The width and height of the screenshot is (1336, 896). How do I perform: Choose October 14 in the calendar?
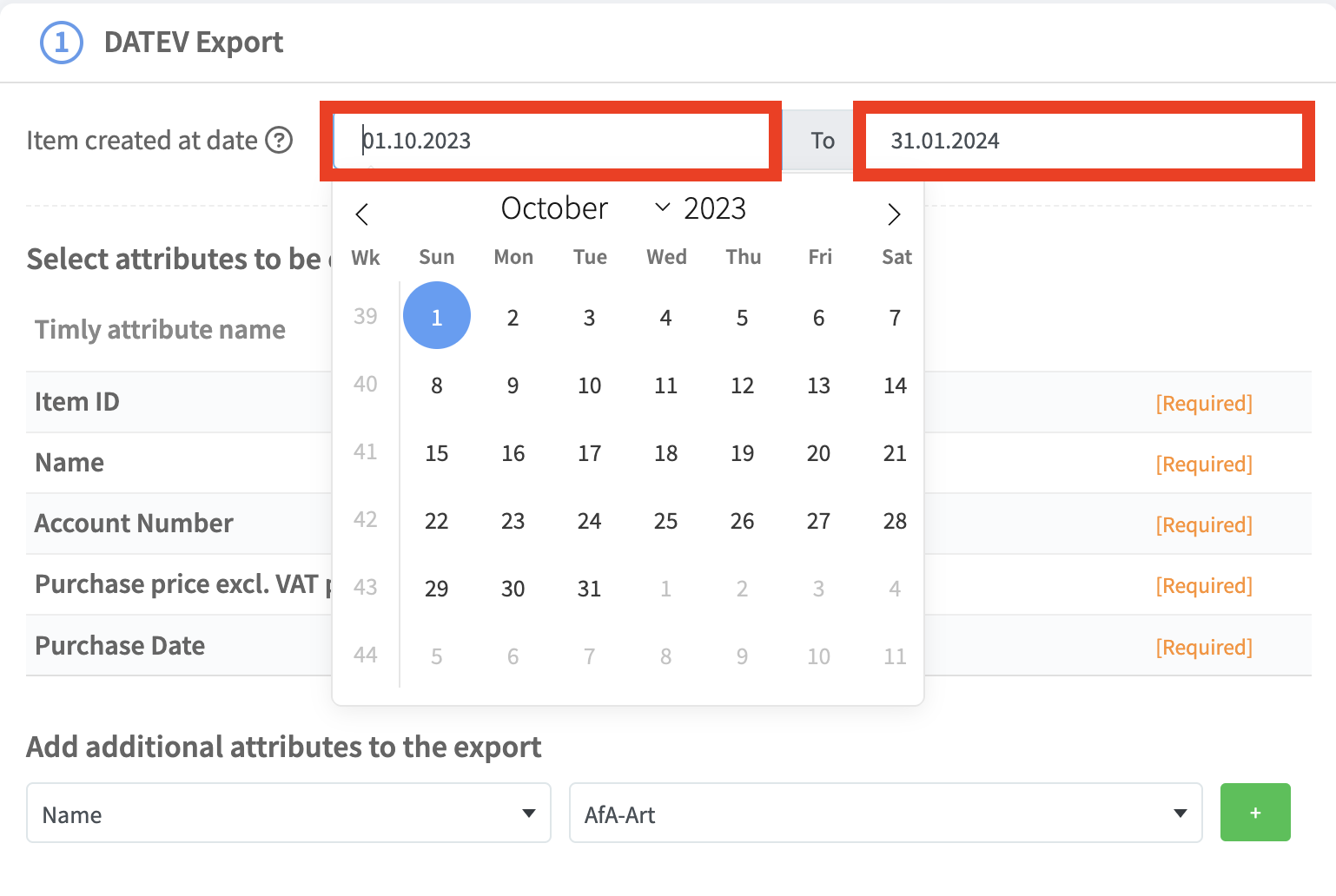tap(896, 385)
